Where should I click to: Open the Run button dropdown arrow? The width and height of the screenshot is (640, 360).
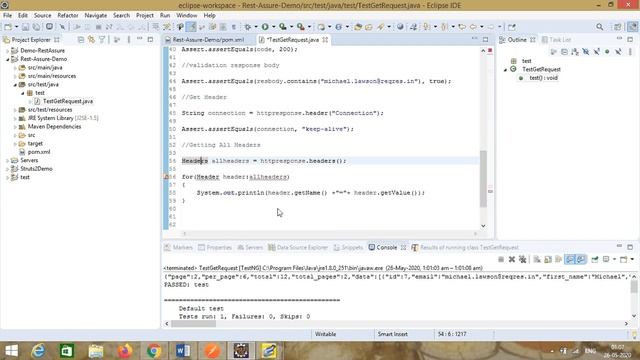click(273, 27)
